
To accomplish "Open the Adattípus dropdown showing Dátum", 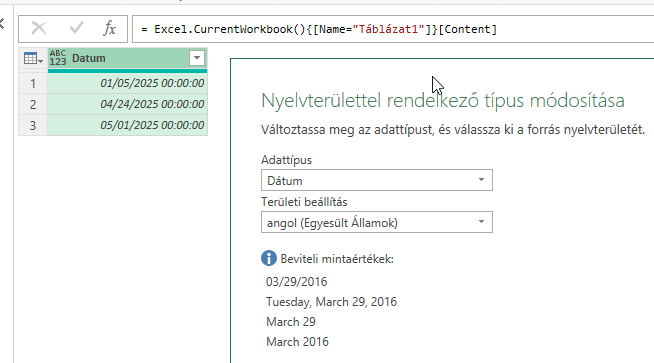I will [377, 180].
